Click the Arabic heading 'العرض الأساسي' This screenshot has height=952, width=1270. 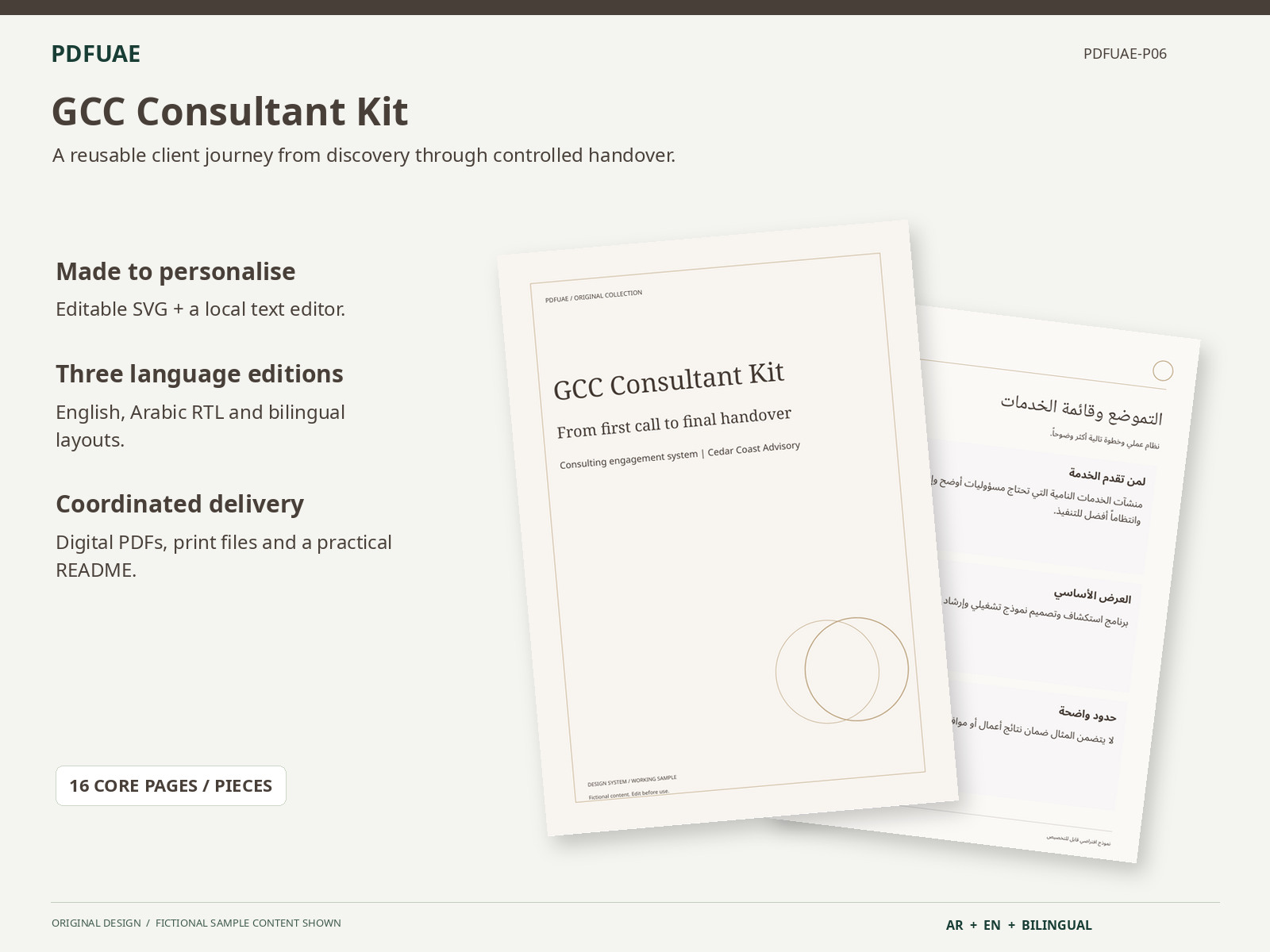[1092, 595]
